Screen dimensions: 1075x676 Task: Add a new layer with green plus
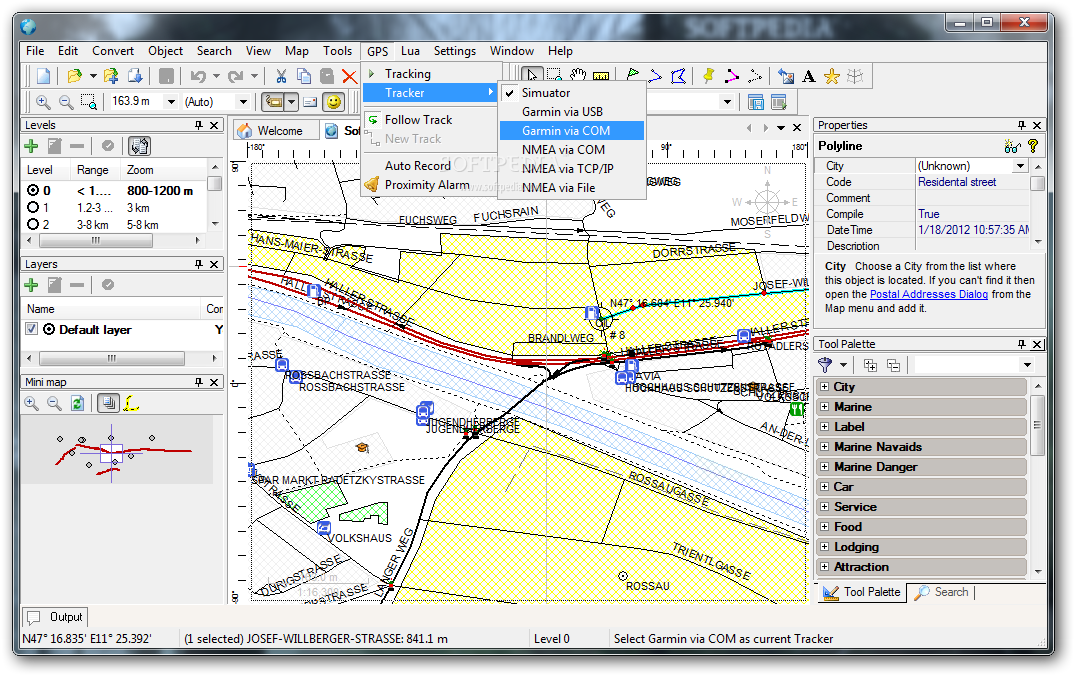coord(32,285)
